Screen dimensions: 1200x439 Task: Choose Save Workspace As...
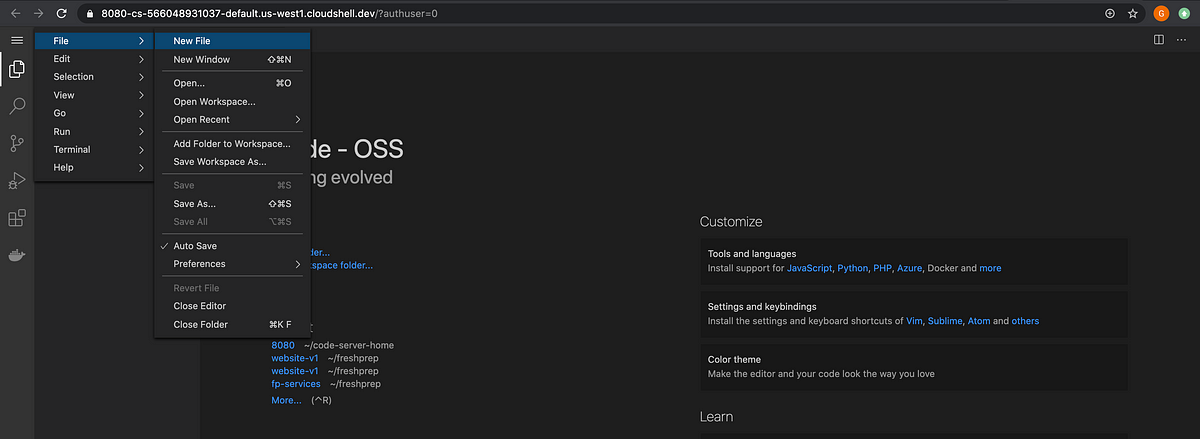pyautogui.click(x=233, y=161)
